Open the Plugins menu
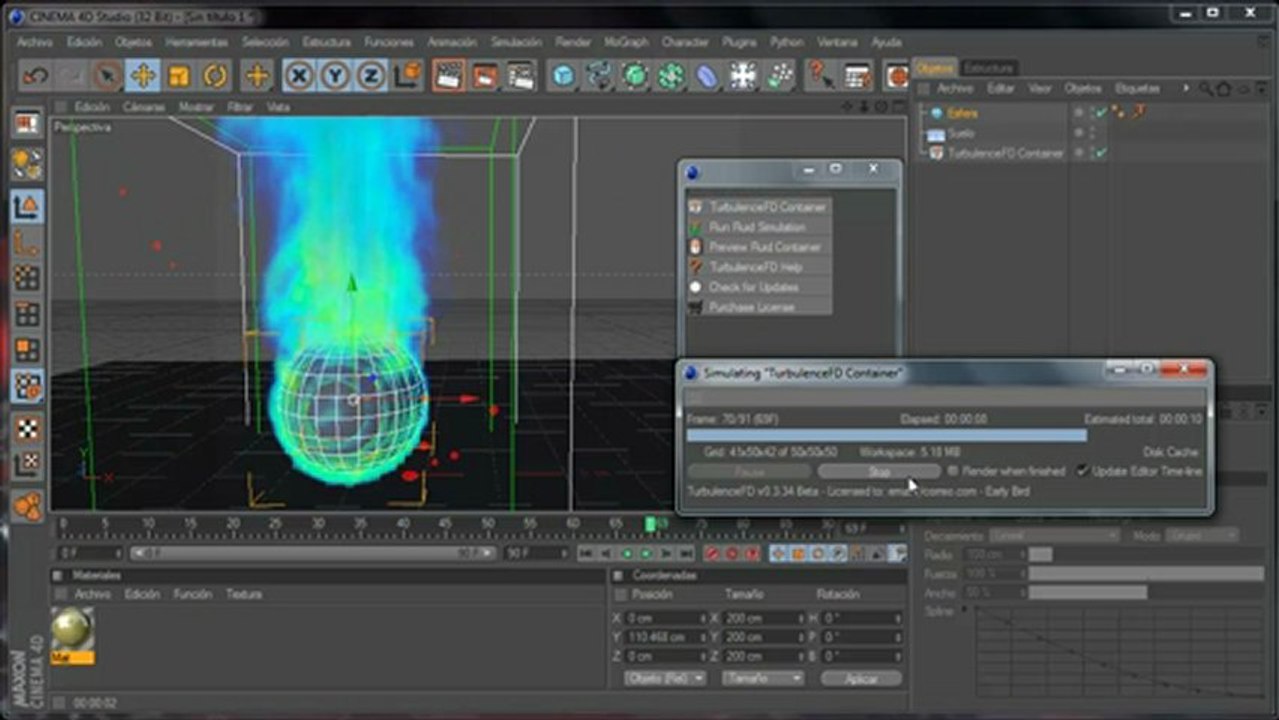 739,42
